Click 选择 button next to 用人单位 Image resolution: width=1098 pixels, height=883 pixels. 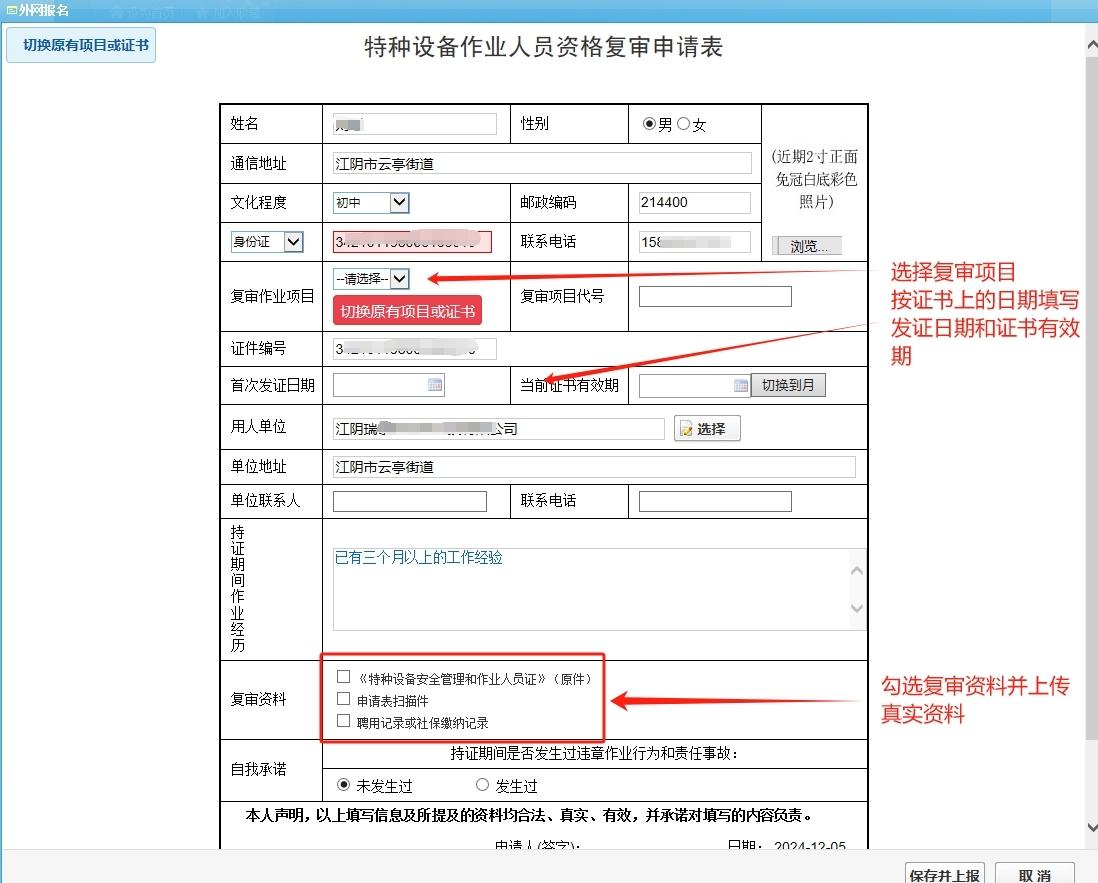tap(707, 429)
